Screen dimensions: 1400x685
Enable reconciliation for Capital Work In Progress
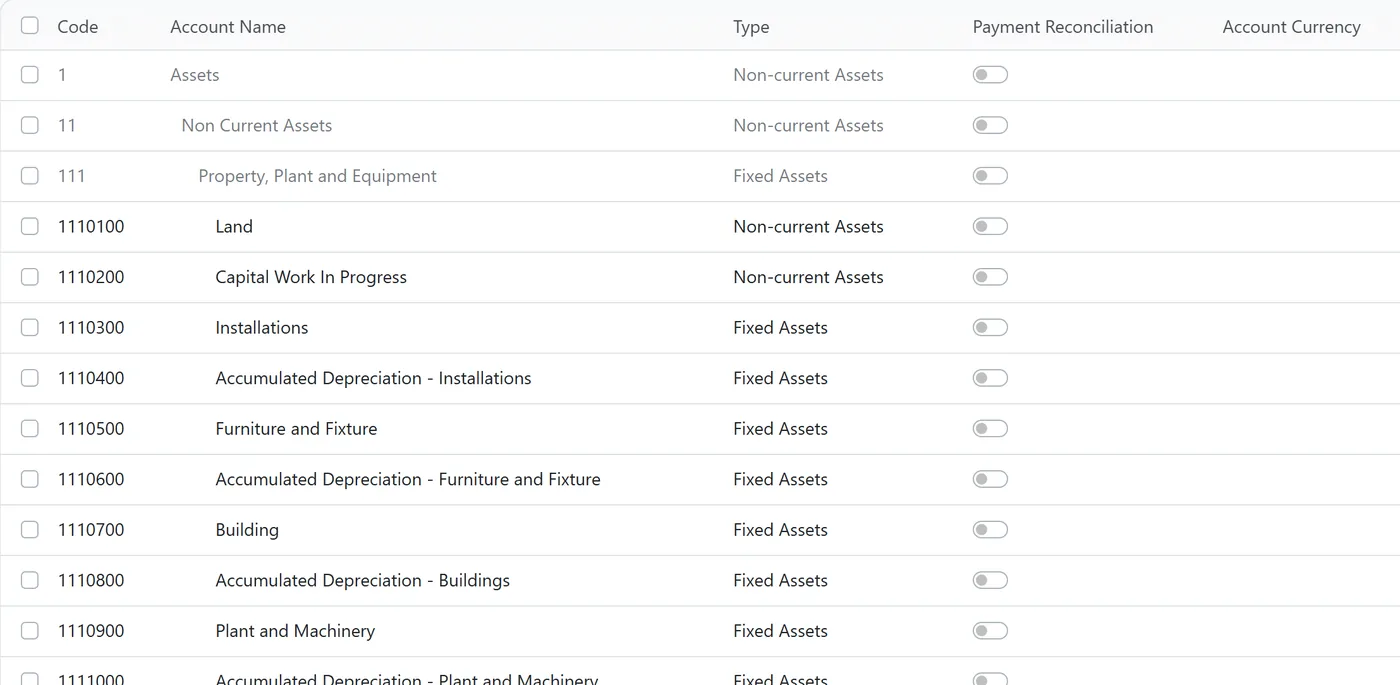(990, 277)
